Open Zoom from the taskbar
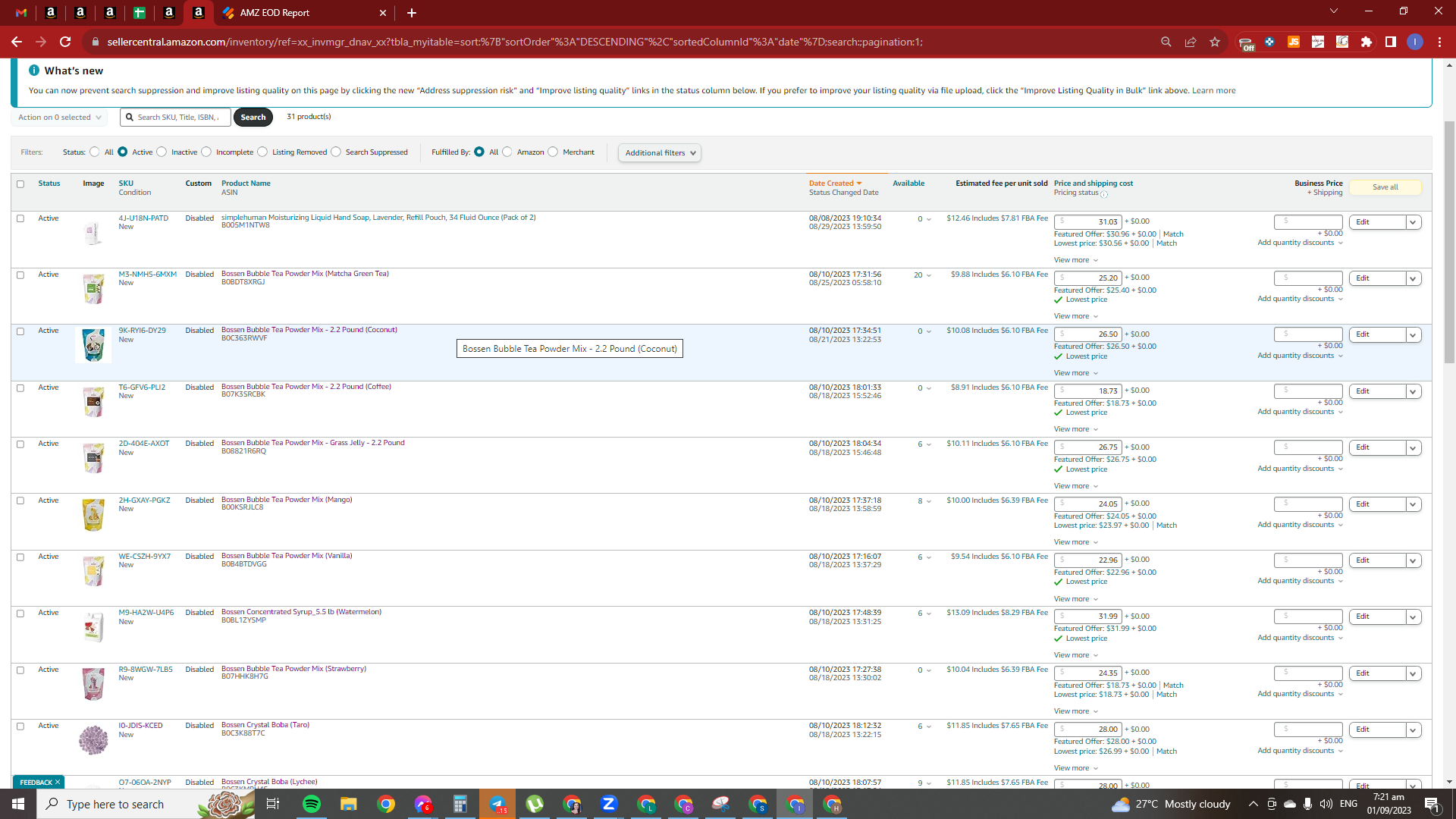The image size is (1456, 819). tap(609, 804)
